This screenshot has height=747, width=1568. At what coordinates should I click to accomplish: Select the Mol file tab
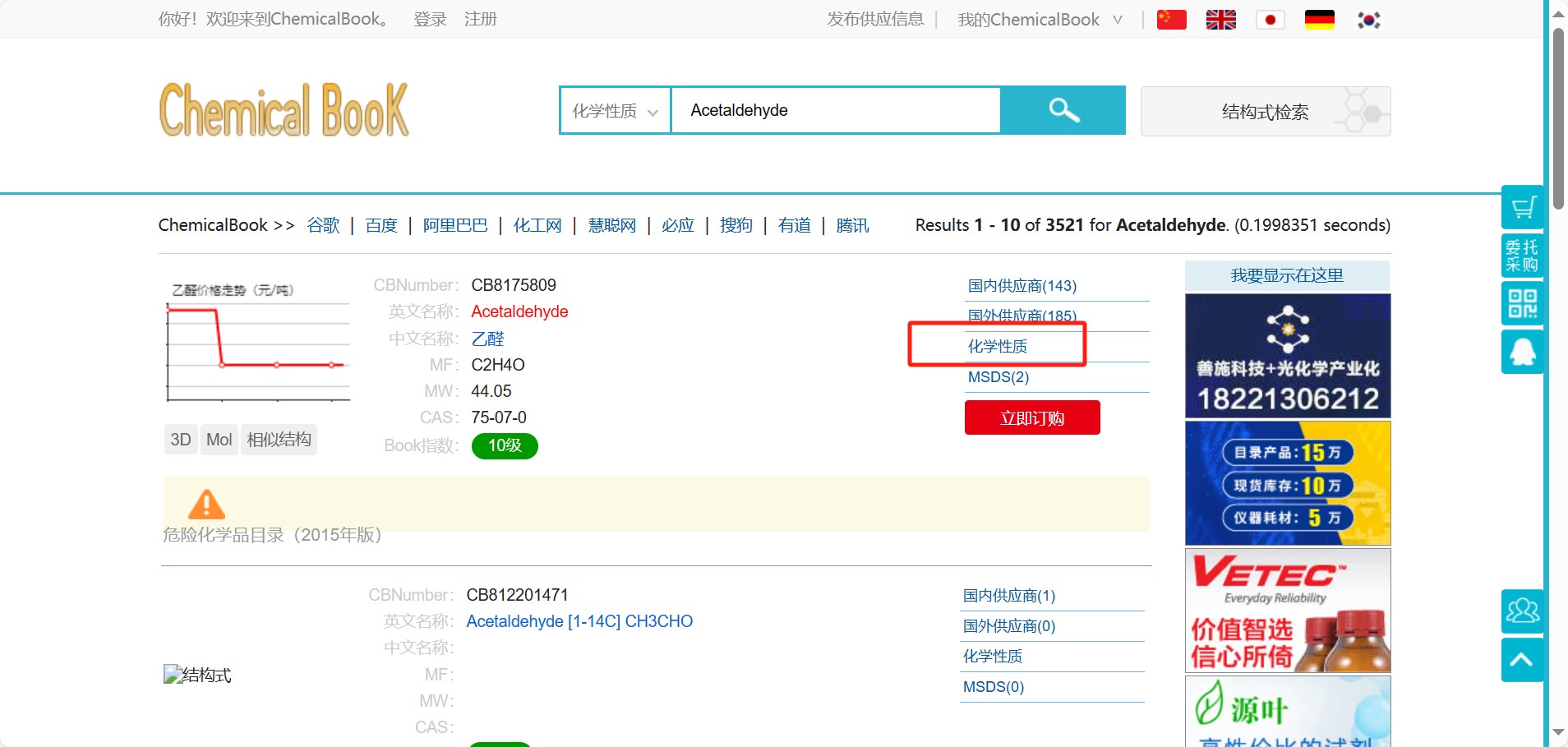click(219, 440)
